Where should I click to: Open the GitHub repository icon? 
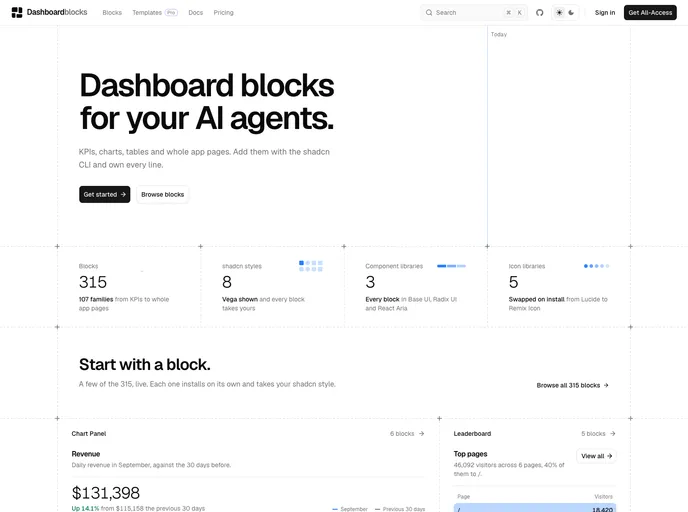pos(540,13)
